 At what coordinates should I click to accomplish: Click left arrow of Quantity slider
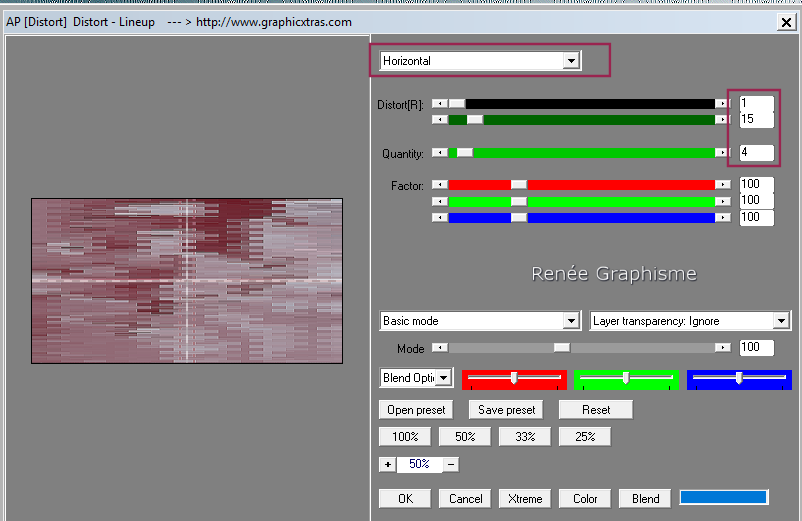pos(440,152)
